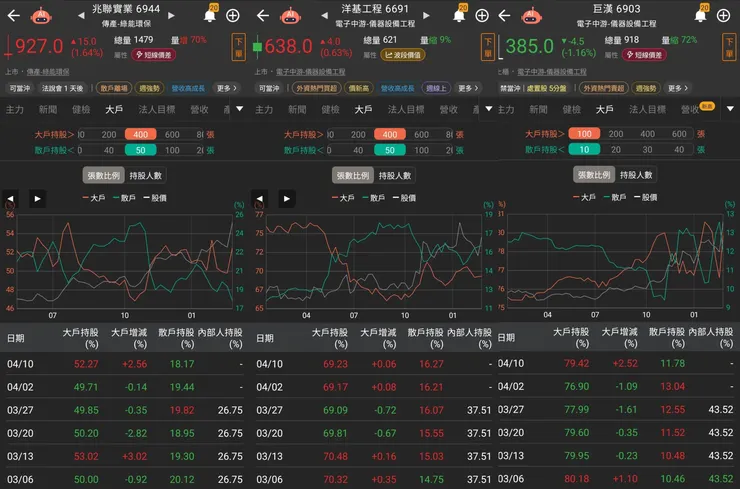Image resolution: width=740 pixels, height=489 pixels.
Task: Select 大戶持股 200 threshold in 洋基工程 panel
Action: coord(358,135)
